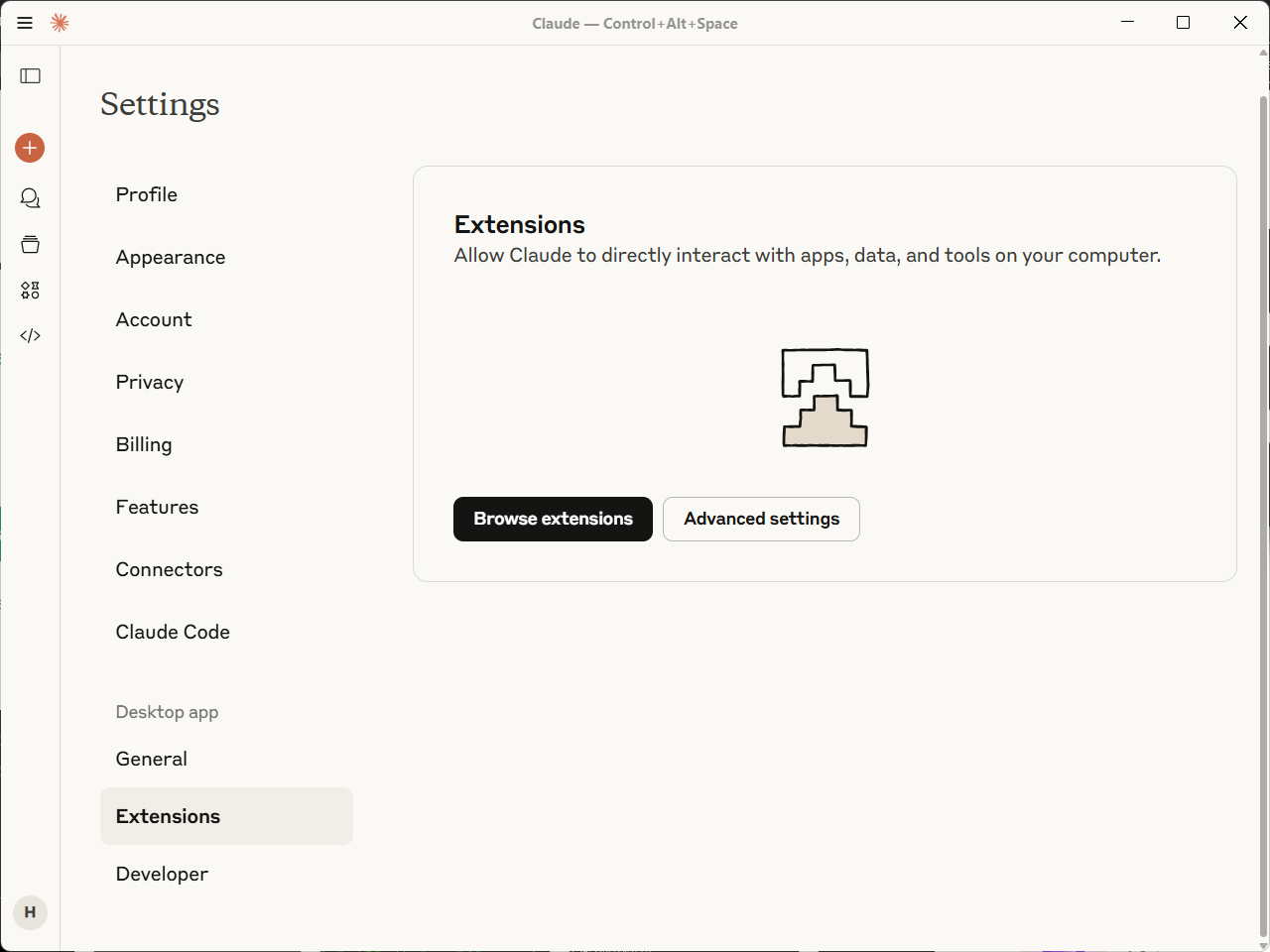Open the projects stack icon
Viewport: 1270px width, 952px height.
(x=31, y=244)
